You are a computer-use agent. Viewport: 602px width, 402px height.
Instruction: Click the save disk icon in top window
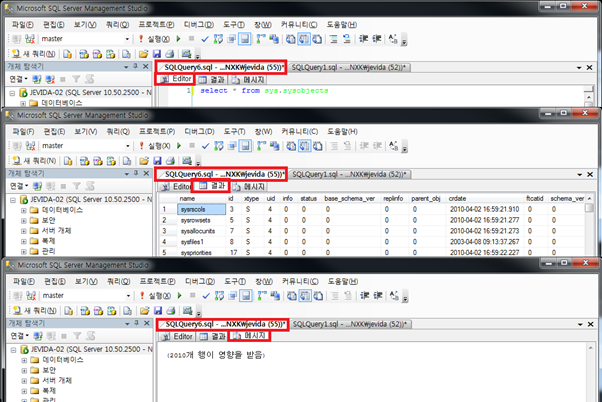[x=157, y=54]
